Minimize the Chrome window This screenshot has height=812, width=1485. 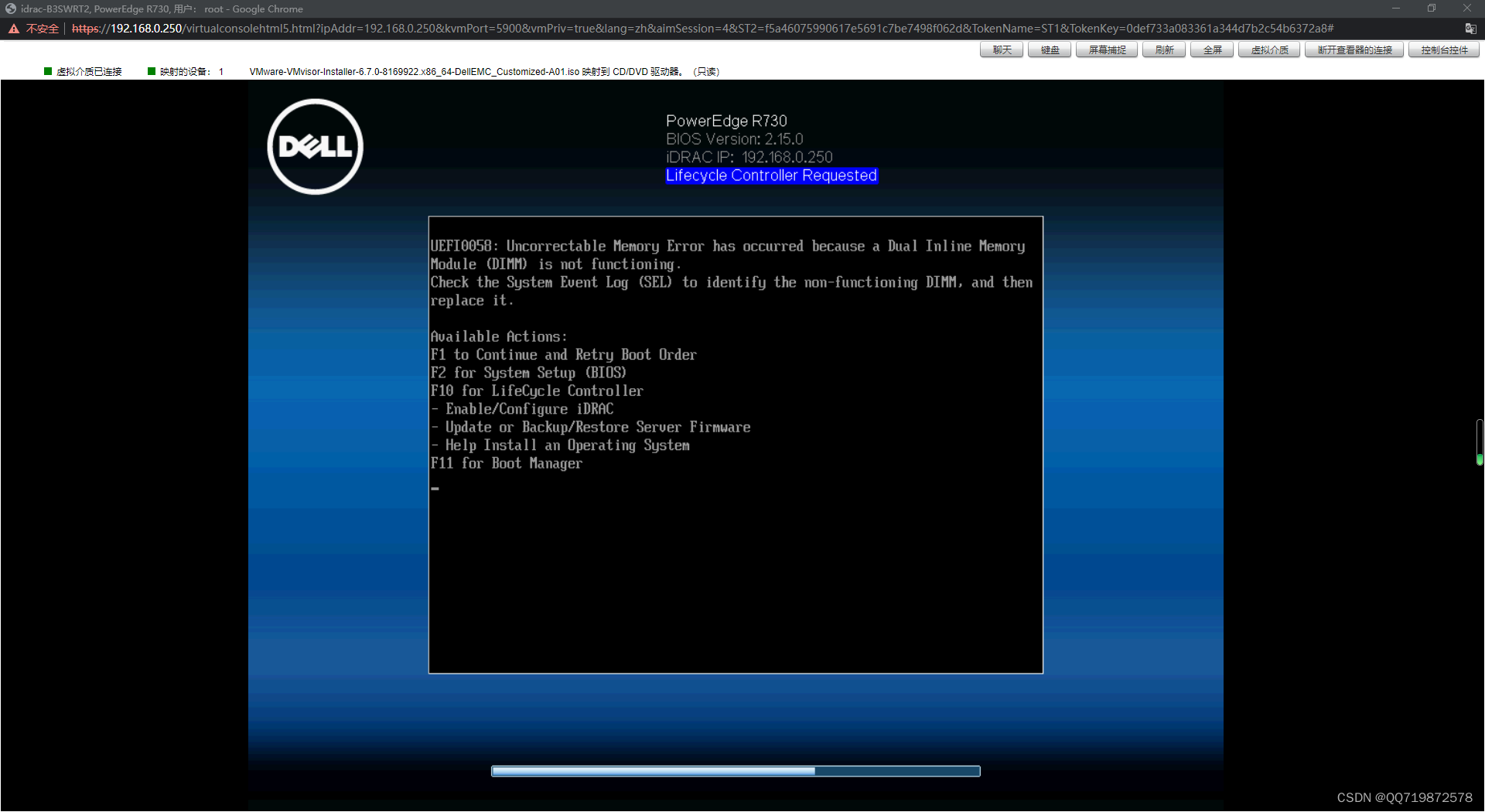[1396, 9]
